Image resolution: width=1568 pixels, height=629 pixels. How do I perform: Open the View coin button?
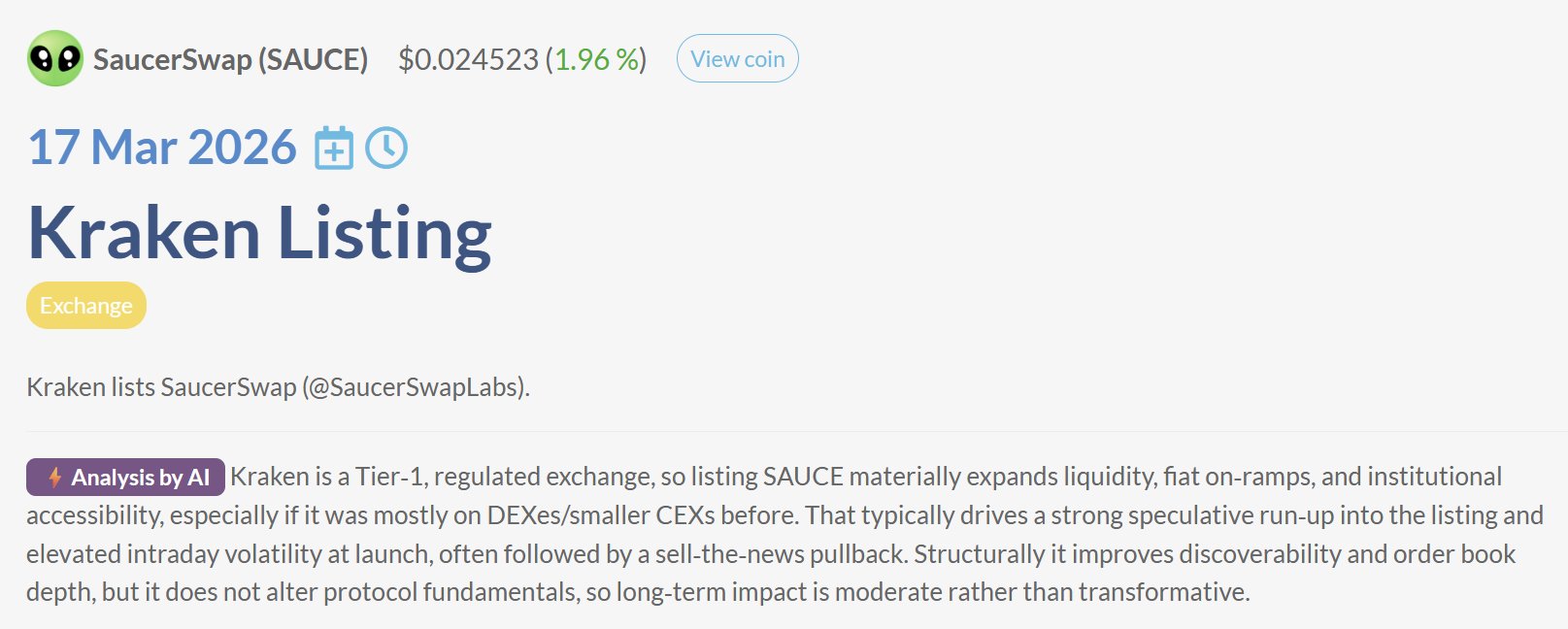737,59
